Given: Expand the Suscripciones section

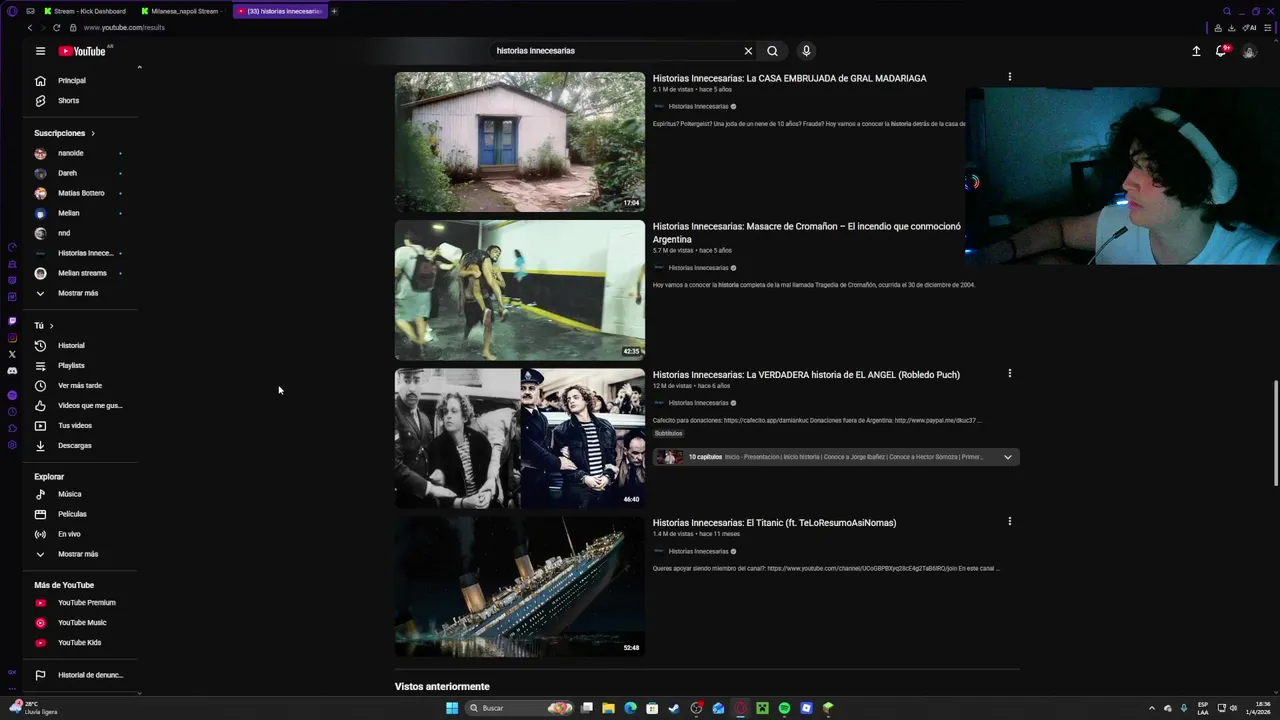Looking at the screenshot, I should click(x=65, y=133).
